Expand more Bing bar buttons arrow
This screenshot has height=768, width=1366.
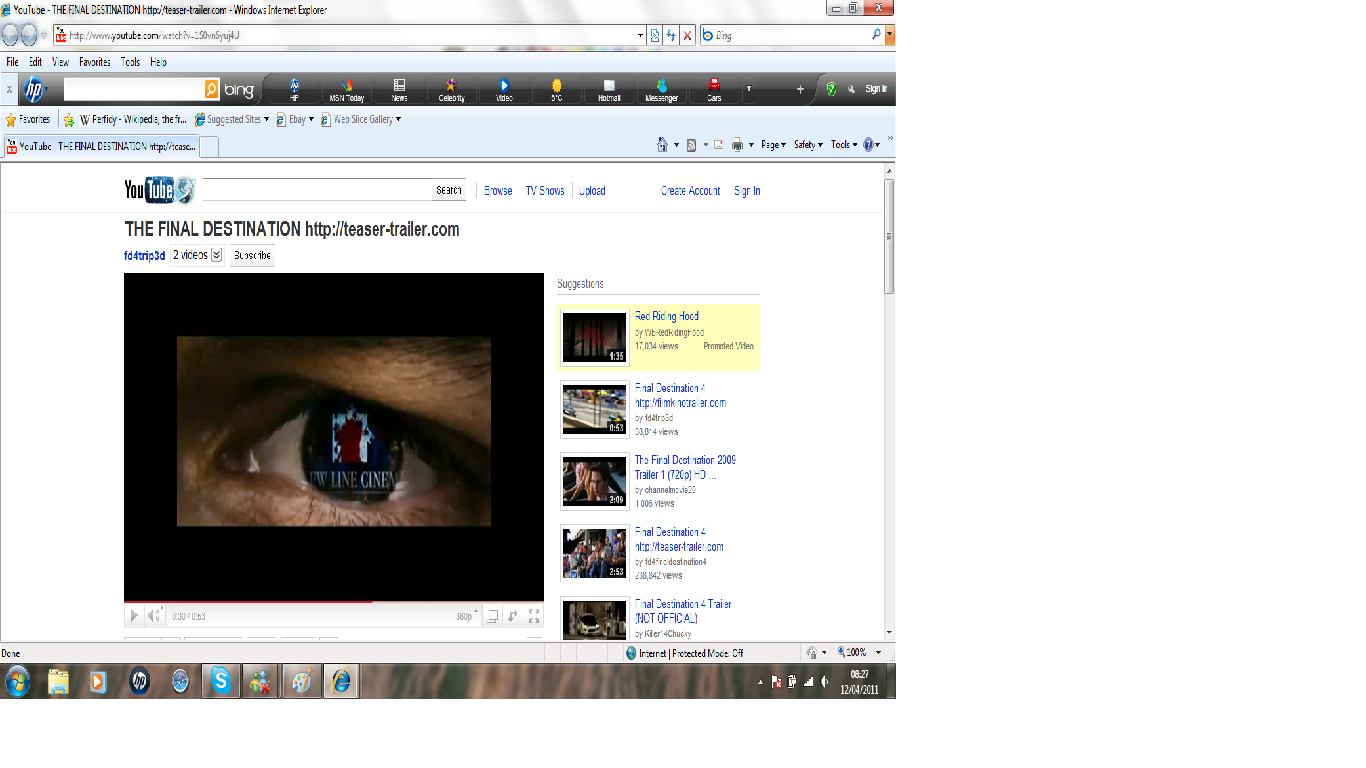(x=749, y=89)
